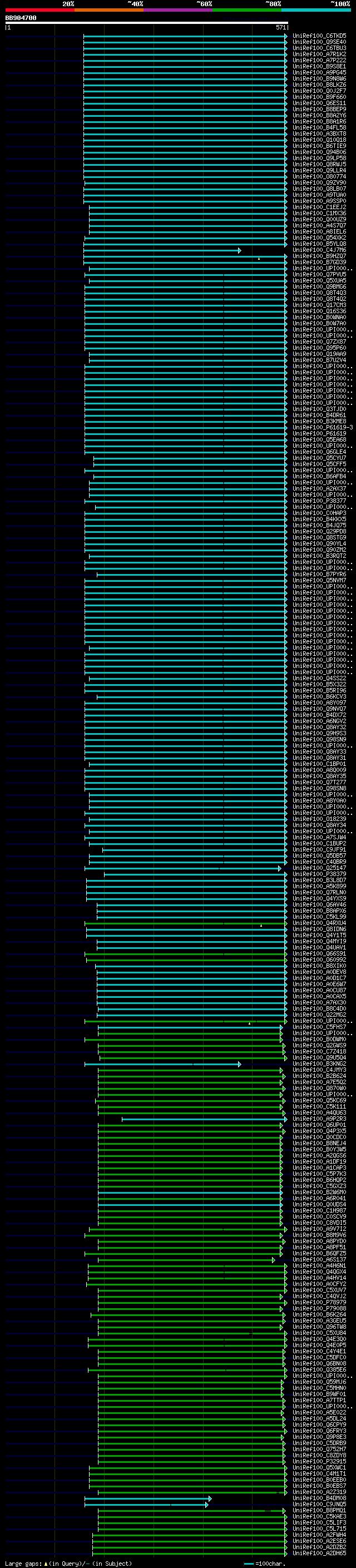Viewport: 356px width, 1568px height.
Task: Select the UniRef100_A4S7Q7 label
Action: coord(319,225)
